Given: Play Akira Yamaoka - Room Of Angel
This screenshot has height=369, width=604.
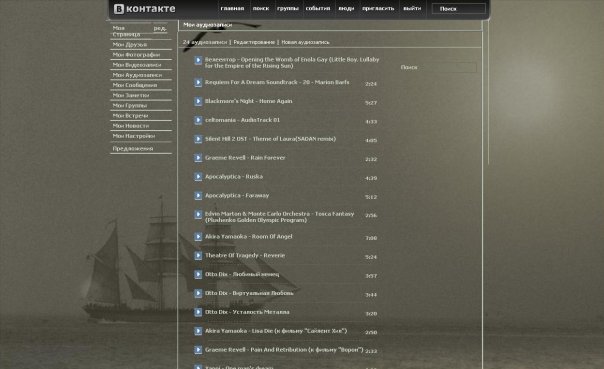Looking at the screenshot, I should [198, 237].
